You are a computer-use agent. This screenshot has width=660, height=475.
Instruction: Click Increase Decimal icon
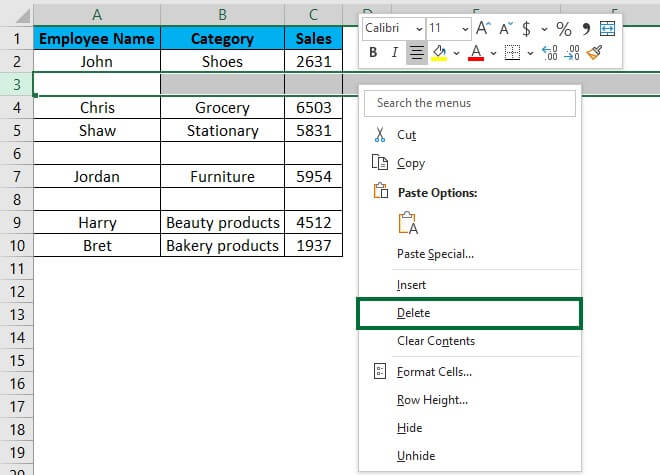(x=549, y=52)
